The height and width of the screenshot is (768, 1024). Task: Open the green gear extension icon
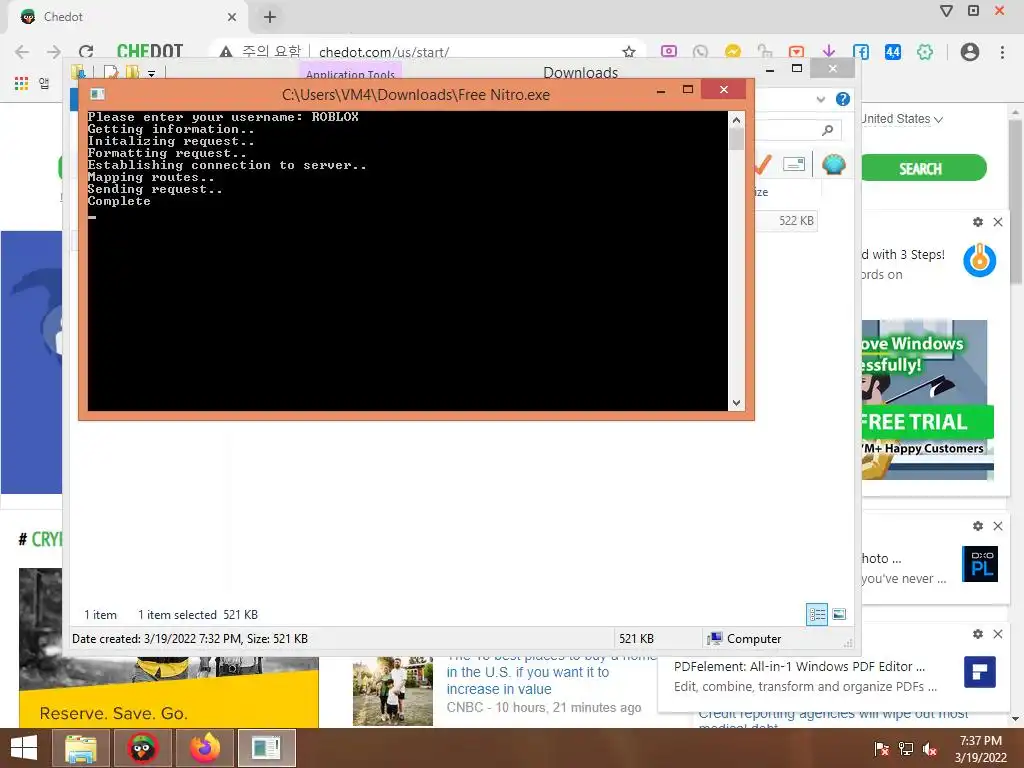(925, 52)
